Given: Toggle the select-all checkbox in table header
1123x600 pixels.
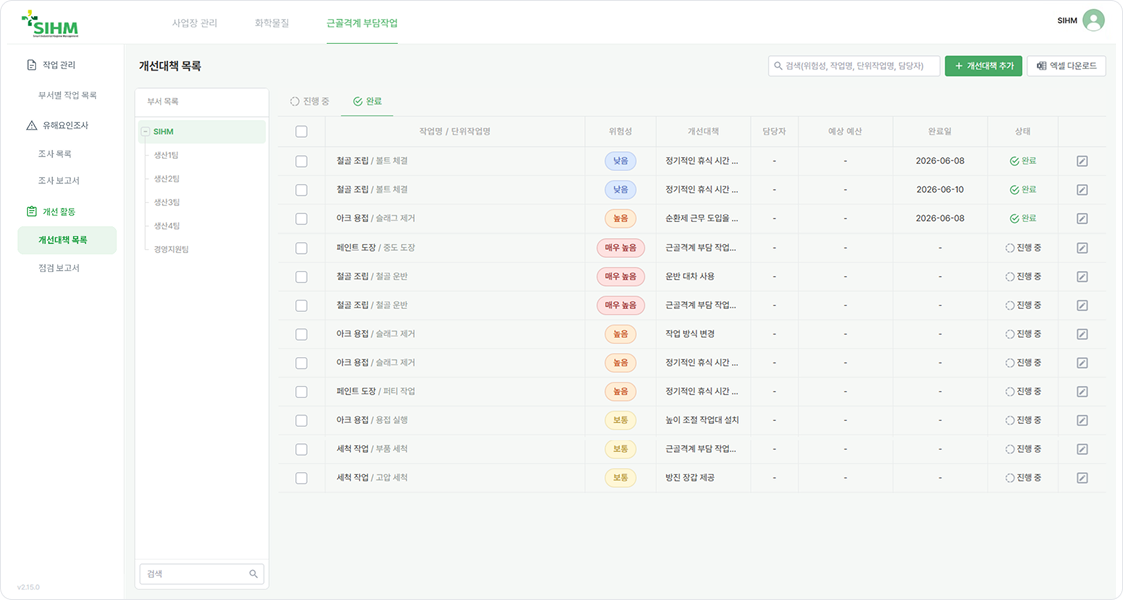Looking at the screenshot, I should coord(302,132).
